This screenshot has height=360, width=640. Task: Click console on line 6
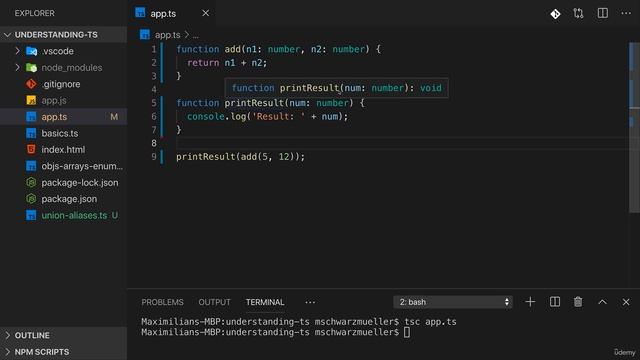pyautogui.click(x=206, y=117)
